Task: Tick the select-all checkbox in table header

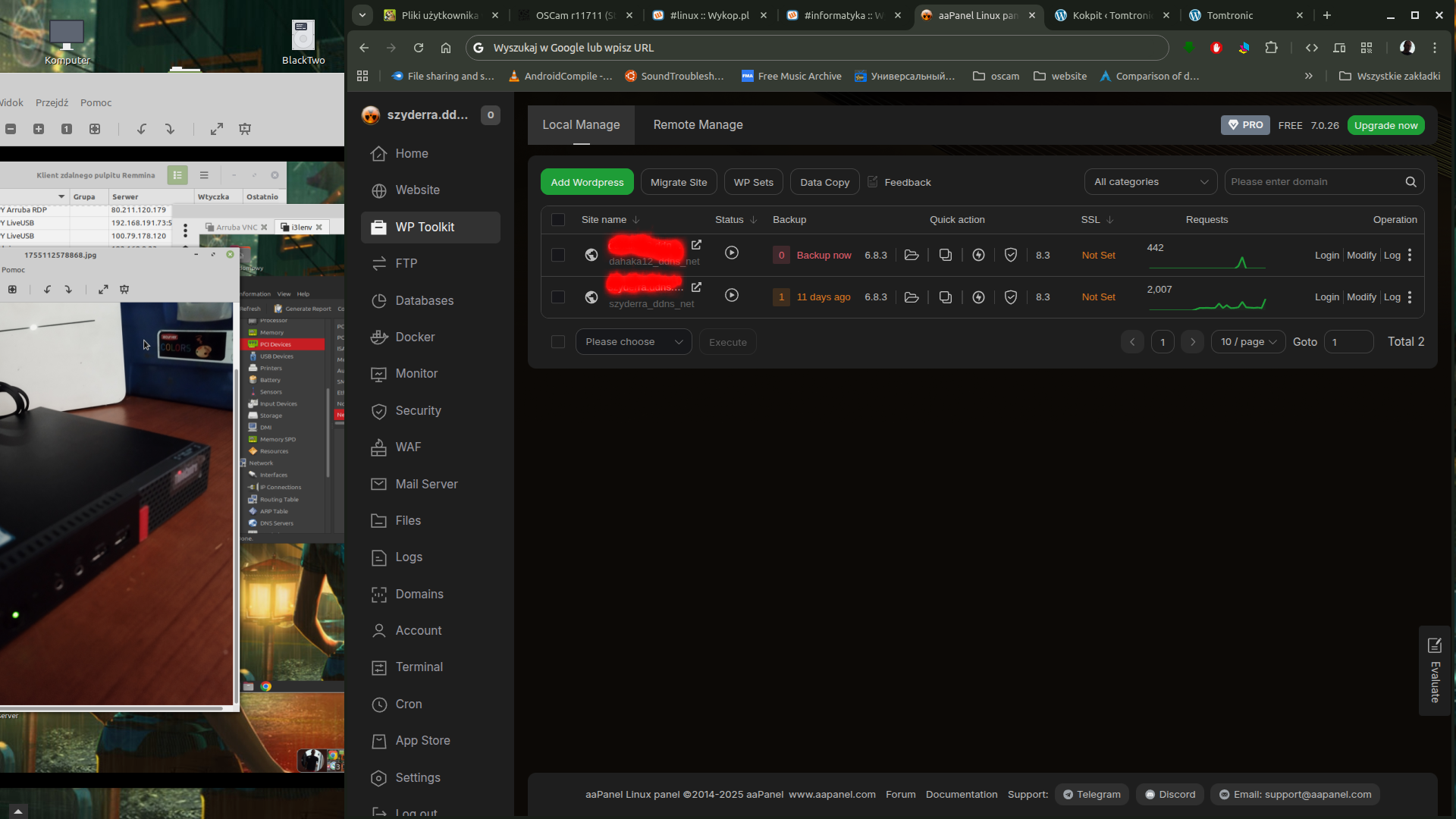Action: pyautogui.click(x=558, y=220)
